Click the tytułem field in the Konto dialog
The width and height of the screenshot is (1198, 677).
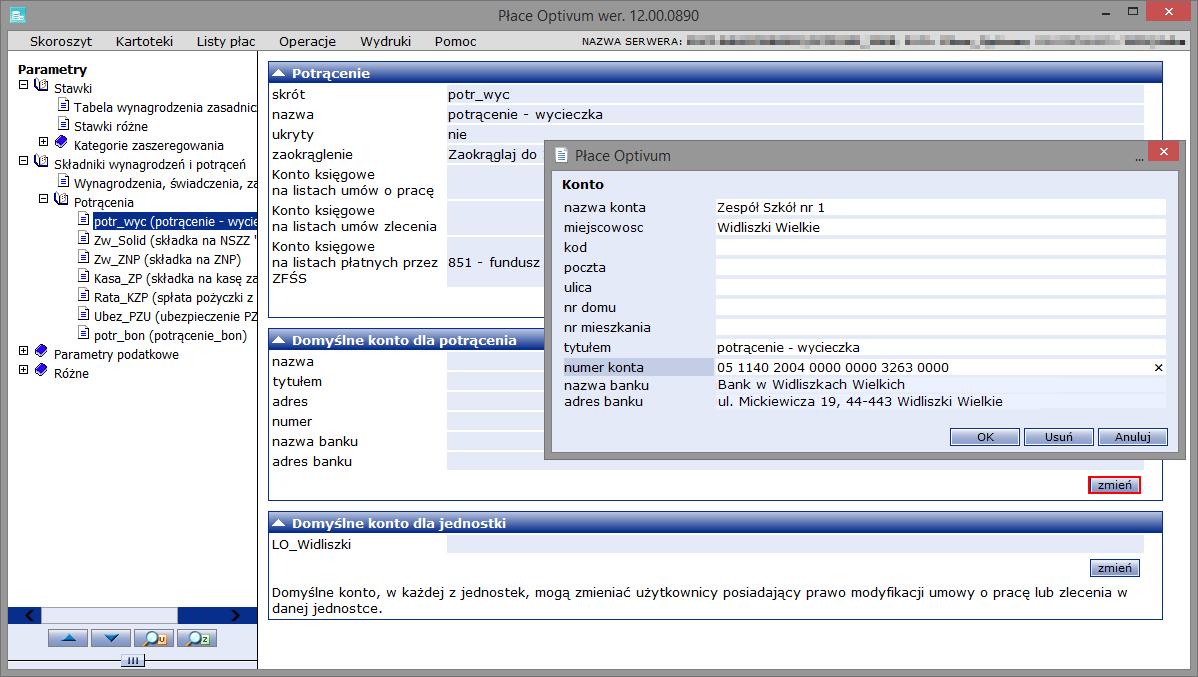point(941,348)
